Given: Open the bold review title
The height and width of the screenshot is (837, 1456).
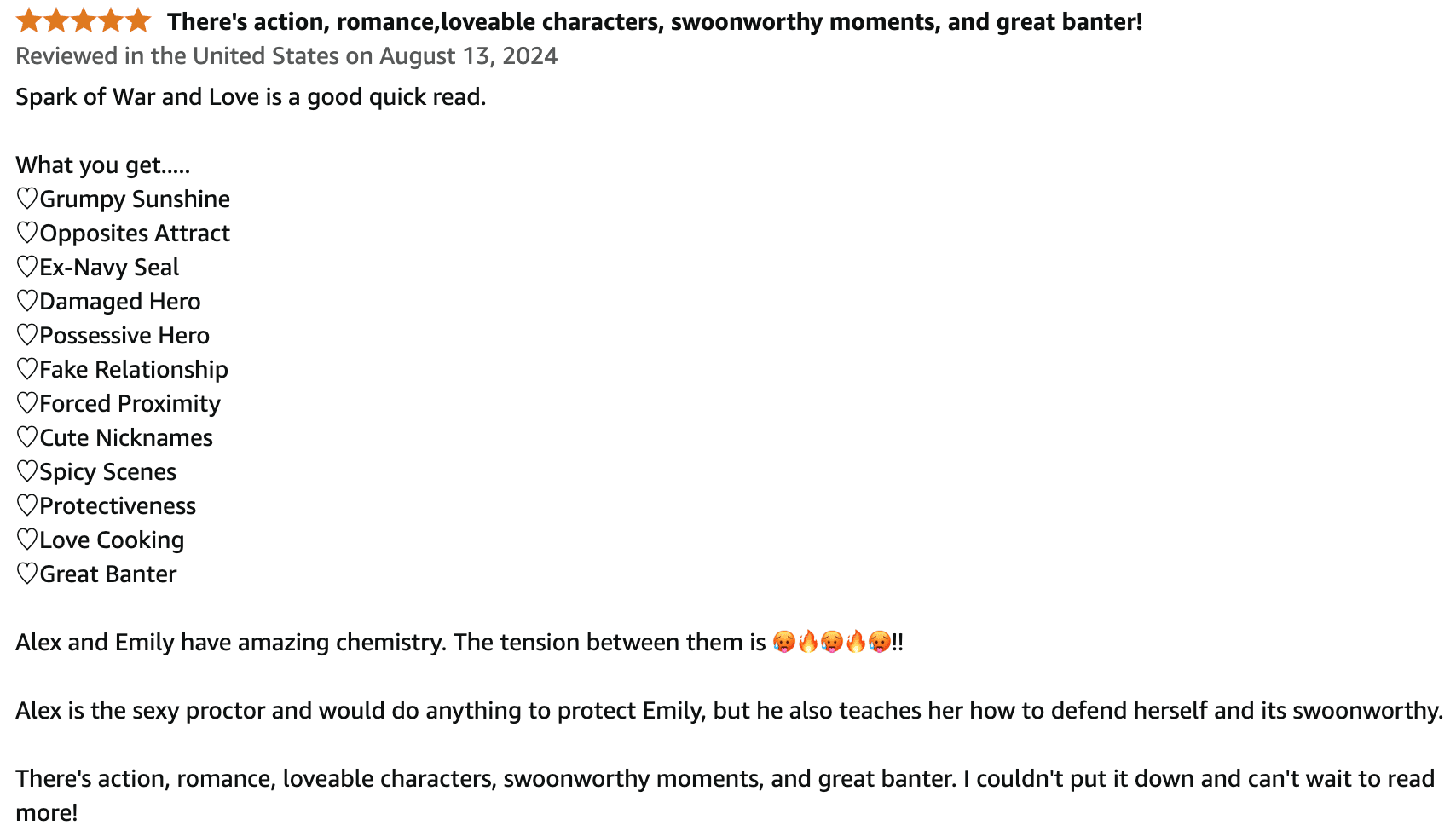Looking at the screenshot, I should [x=654, y=21].
